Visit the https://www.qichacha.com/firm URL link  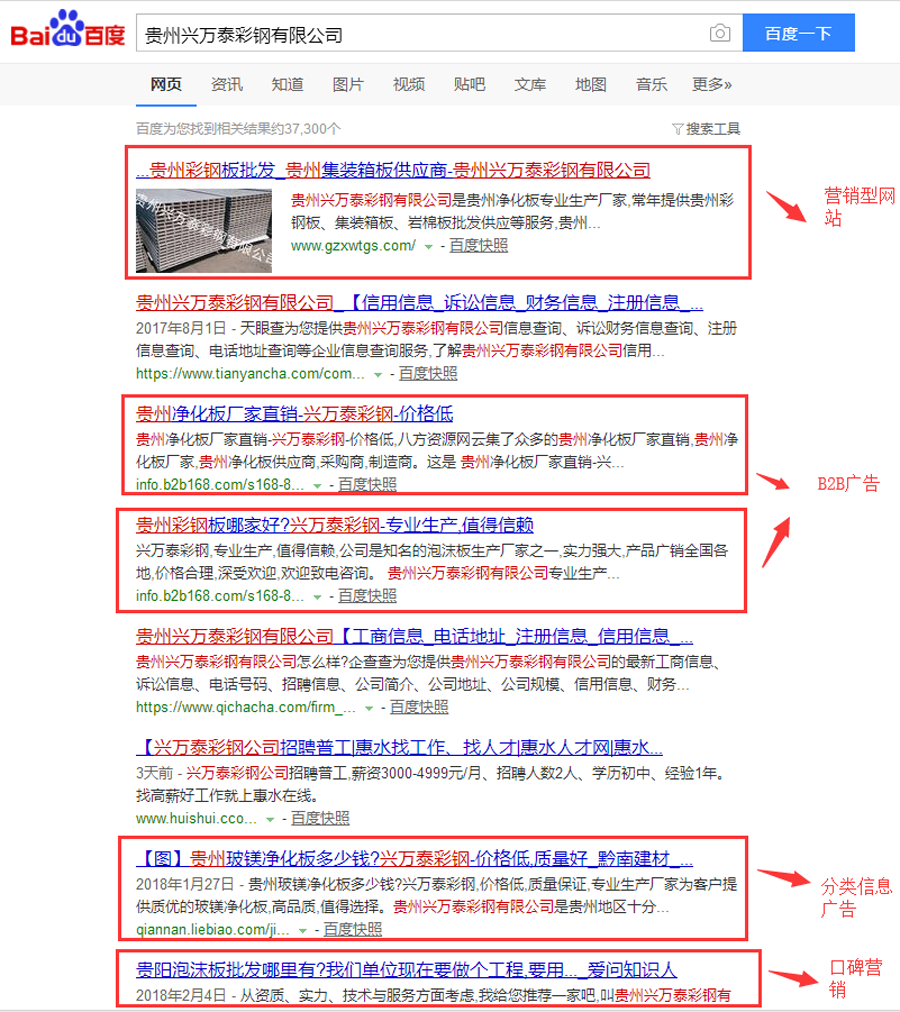click(246, 707)
